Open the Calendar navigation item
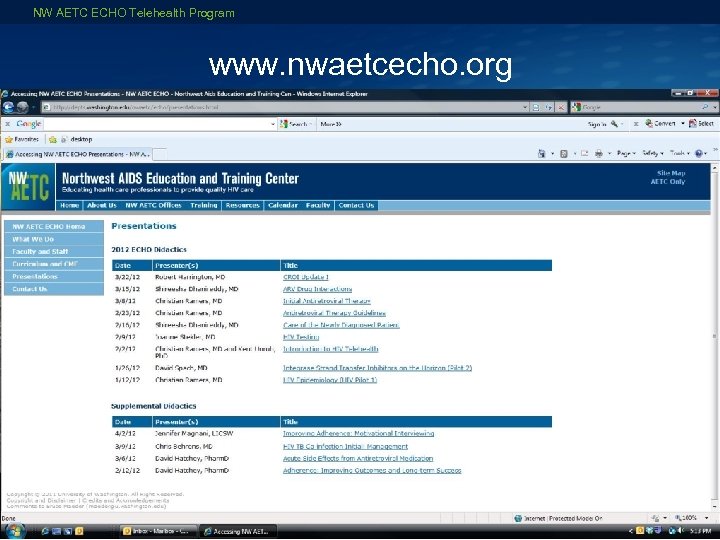The height and width of the screenshot is (540, 720). point(283,205)
